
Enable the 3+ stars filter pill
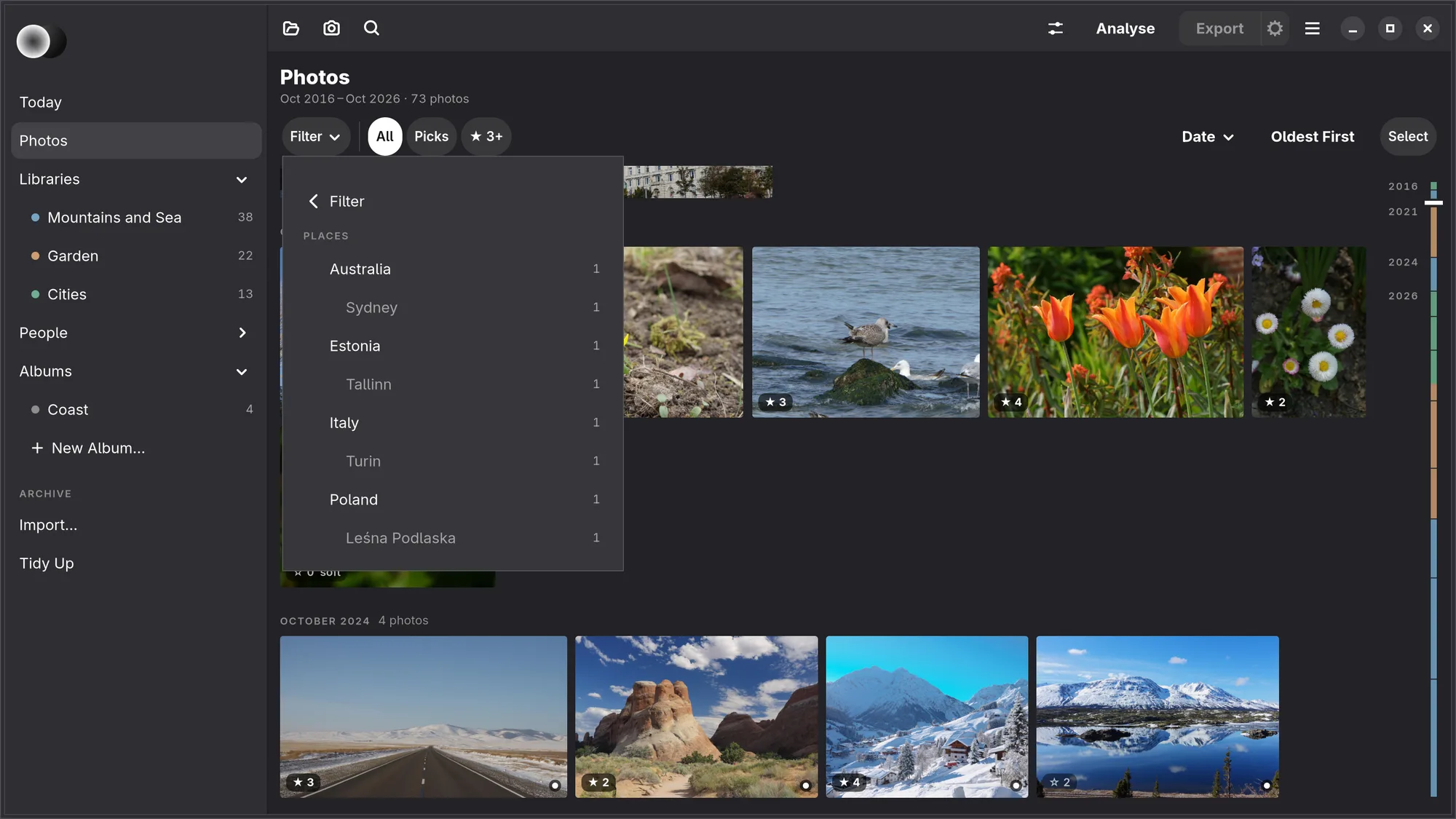click(x=486, y=136)
